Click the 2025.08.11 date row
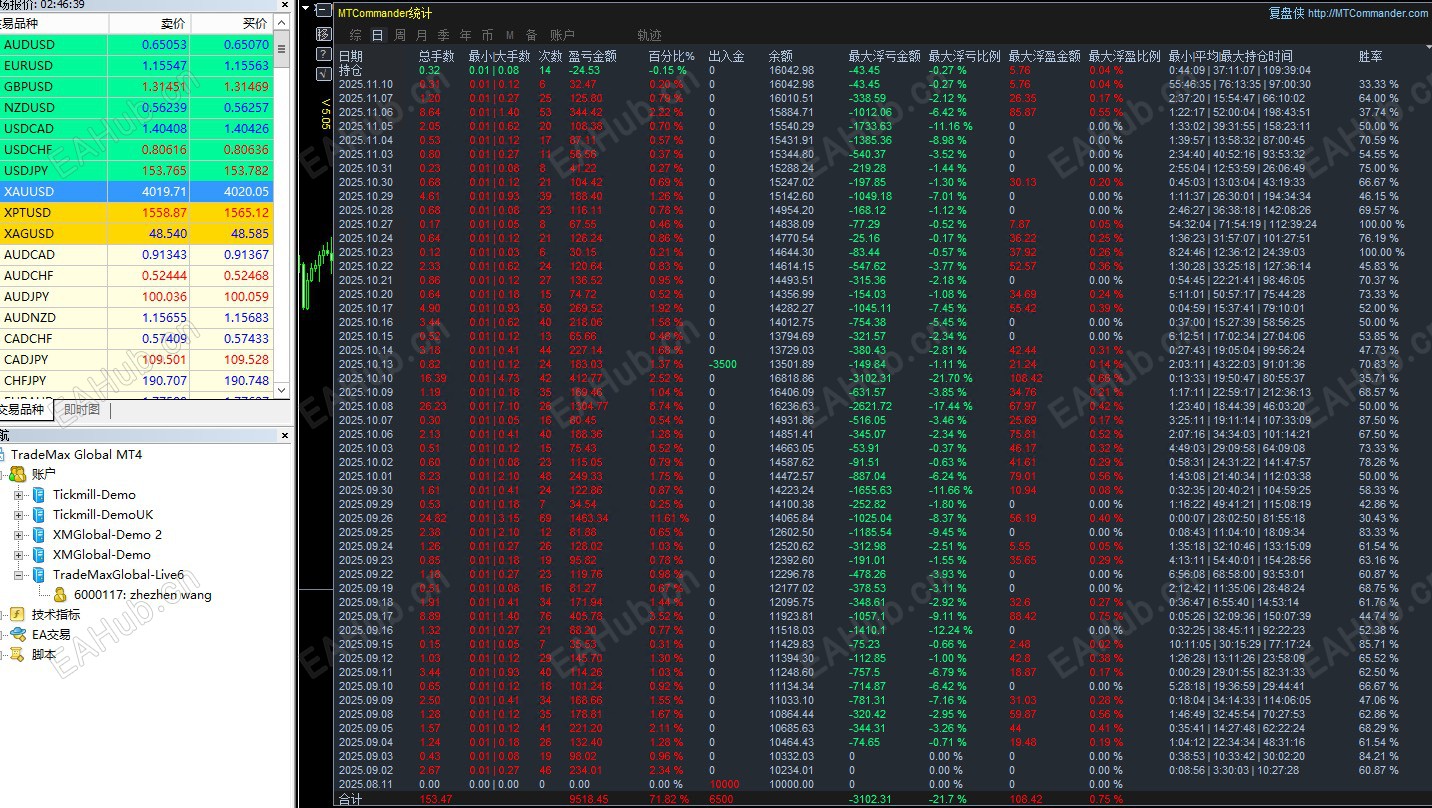Screen dimensions: 1432x808 click(366, 784)
